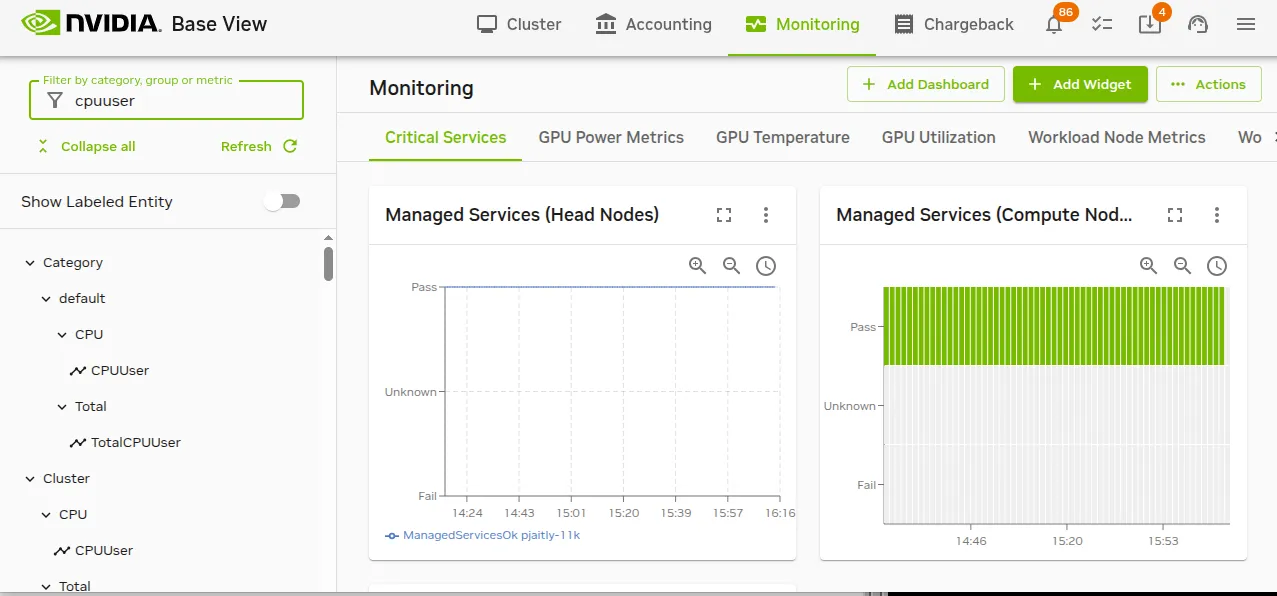Toggle the Show Labeled Entity switch
Image resolution: width=1277 pixels, height=596 pixels.
tap(282, 201)
